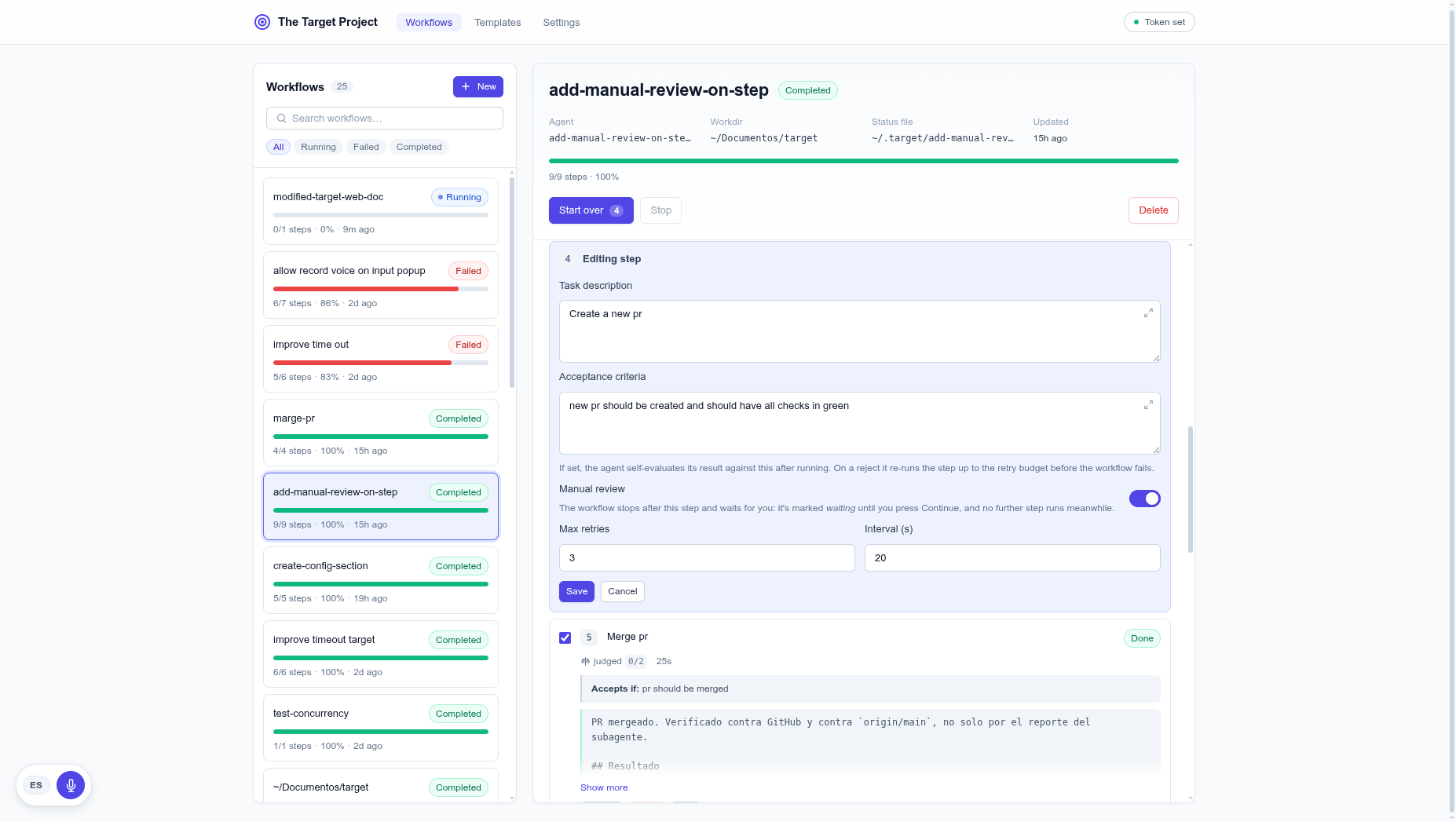Click the Max retries input field
Screen dimensions: 1456x822
pos(707,557)
